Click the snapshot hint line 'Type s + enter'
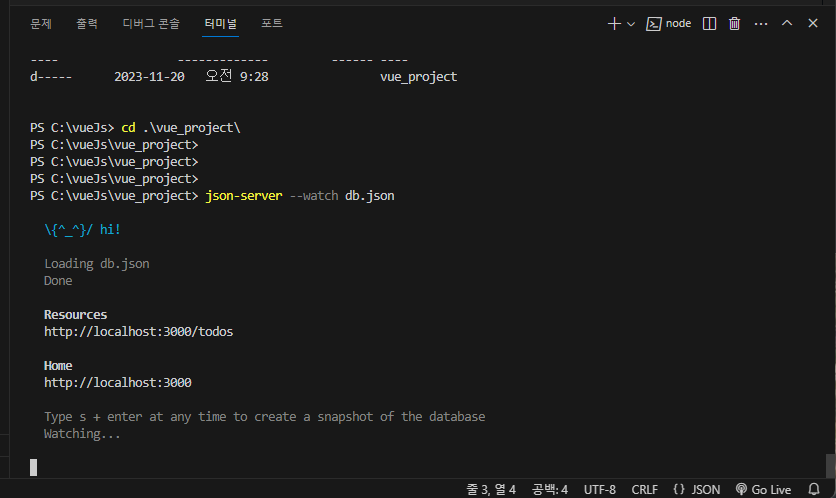The image size is (836, 498). [x=264, y=416]
